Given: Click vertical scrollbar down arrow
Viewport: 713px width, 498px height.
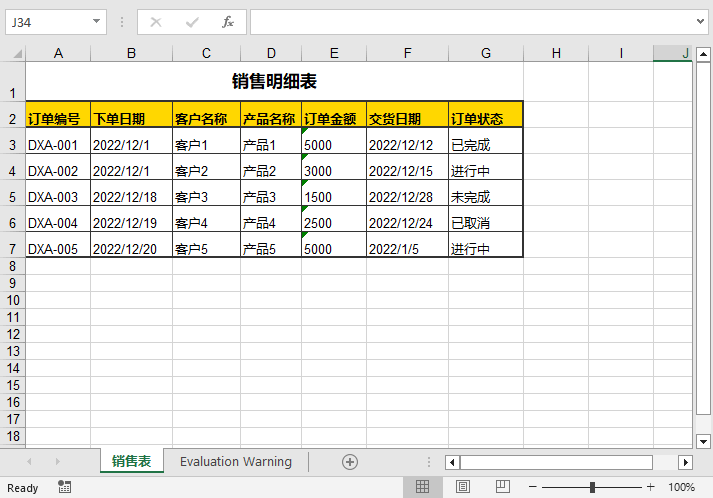Looking at the screenshot, I should (x=703, y=441).
